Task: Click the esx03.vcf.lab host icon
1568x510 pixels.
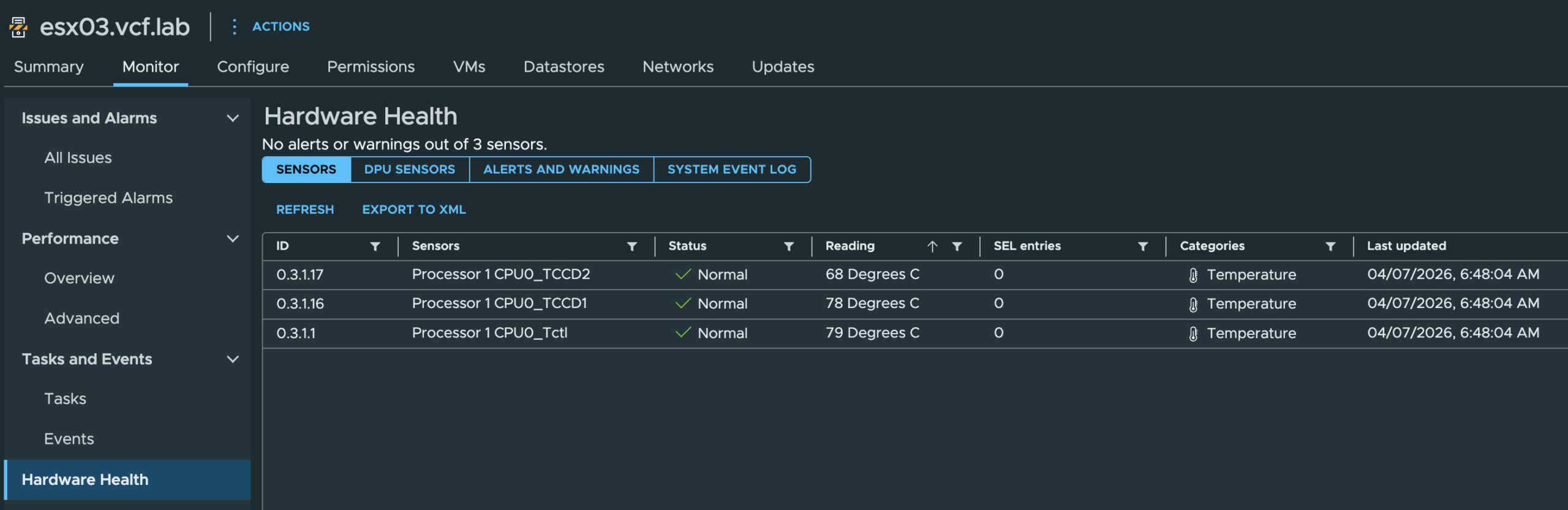Action: 18,27
